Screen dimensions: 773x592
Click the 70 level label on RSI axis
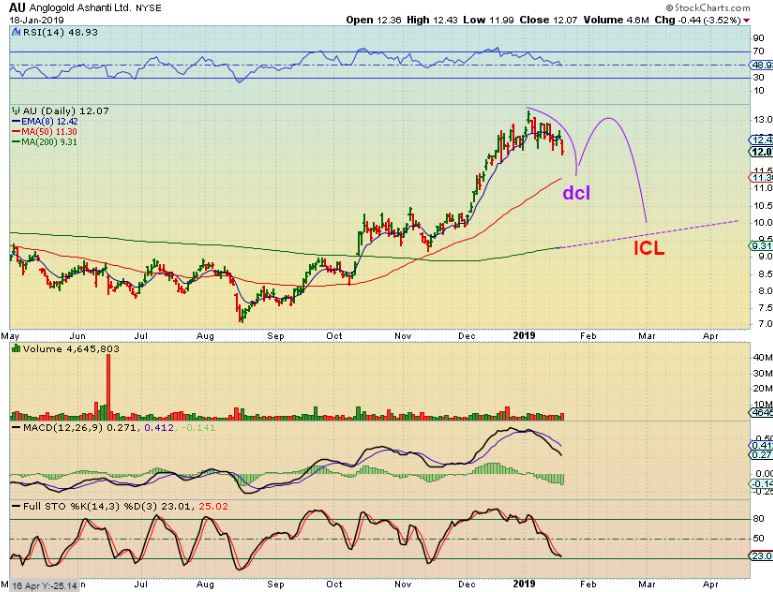tap(759, 51)
